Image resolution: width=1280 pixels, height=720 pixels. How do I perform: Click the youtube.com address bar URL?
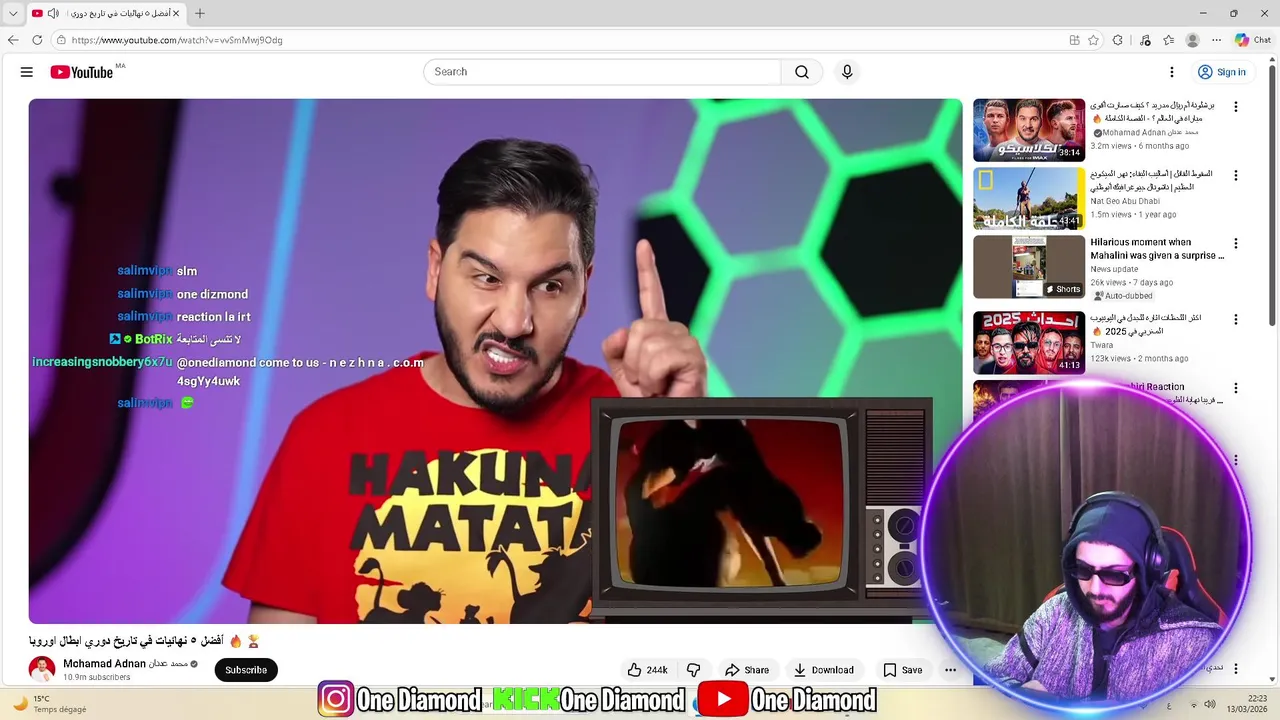(177, 40)
